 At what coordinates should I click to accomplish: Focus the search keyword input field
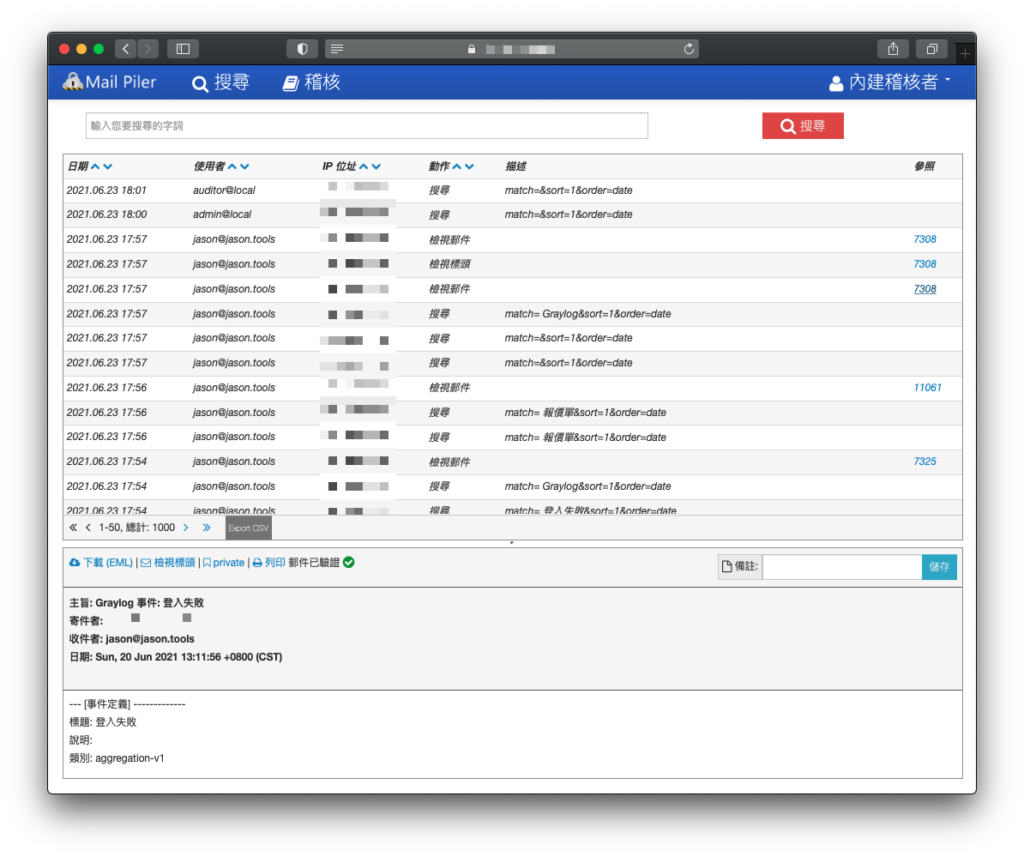point(366,125)
